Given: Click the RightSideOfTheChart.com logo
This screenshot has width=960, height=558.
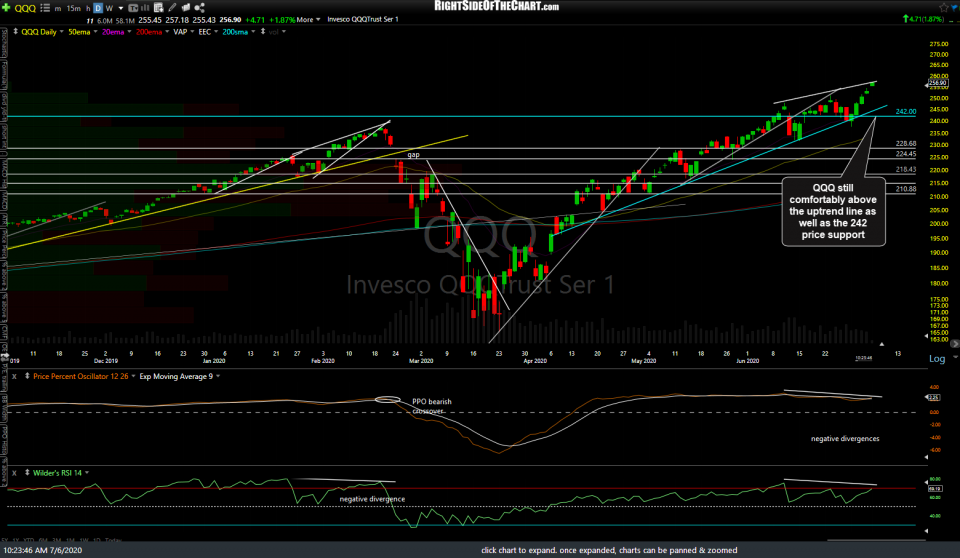Looking at the screenshot, I should point(496,6).
